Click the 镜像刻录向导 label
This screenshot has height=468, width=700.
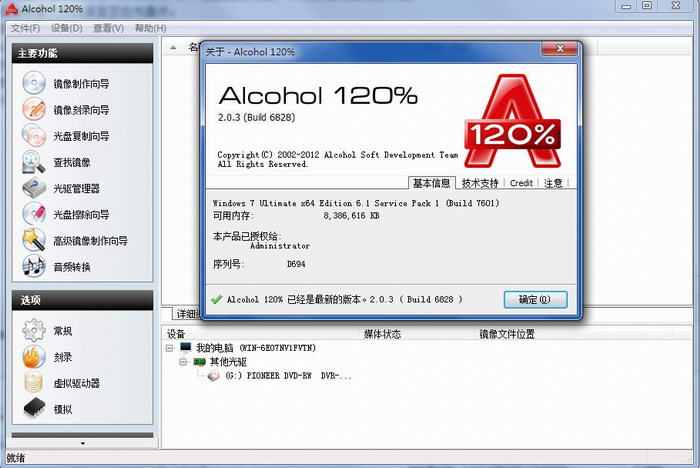pos(82,110)
